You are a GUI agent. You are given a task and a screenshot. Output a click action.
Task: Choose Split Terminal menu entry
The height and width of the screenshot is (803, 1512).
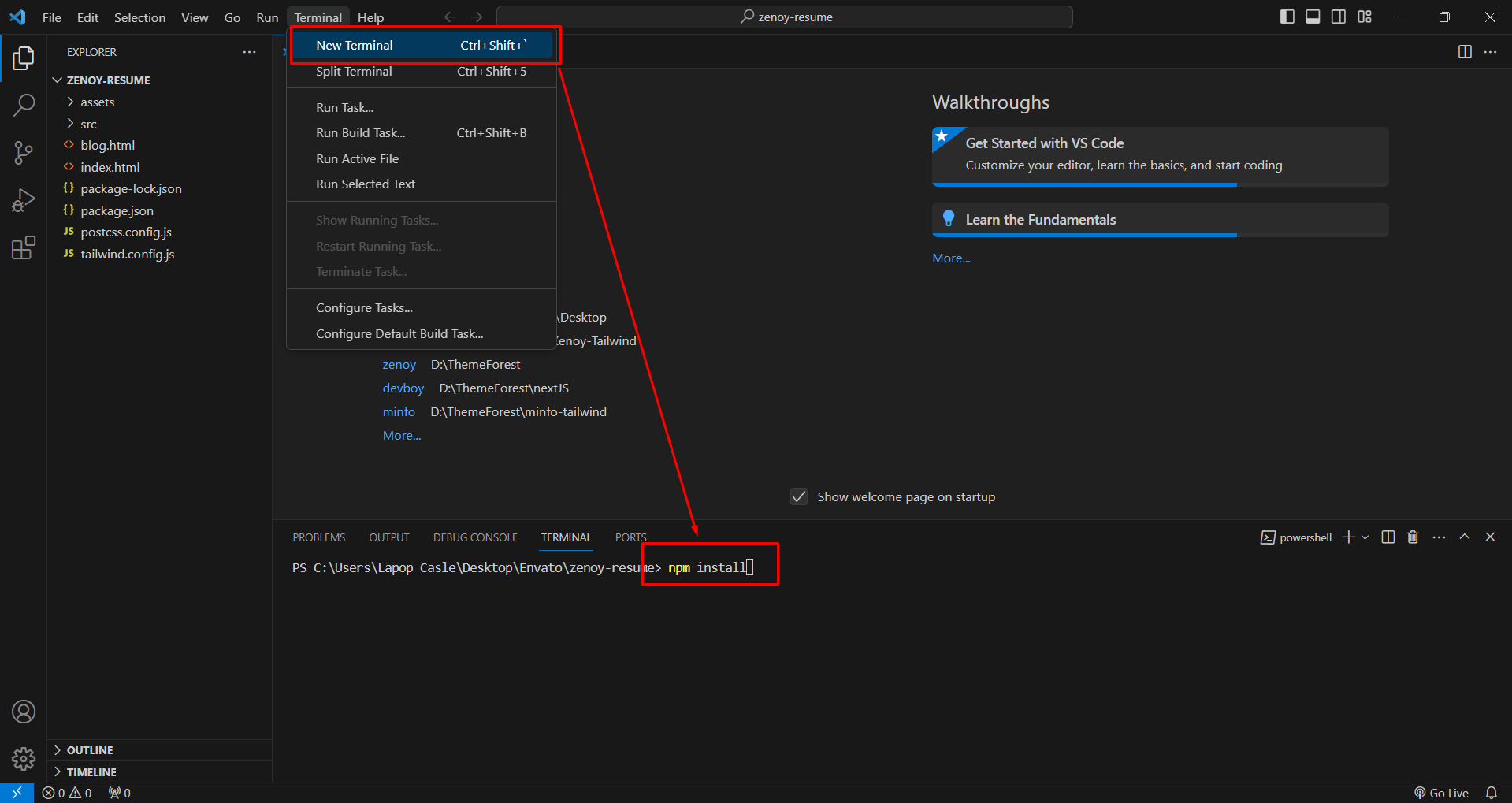422,72
